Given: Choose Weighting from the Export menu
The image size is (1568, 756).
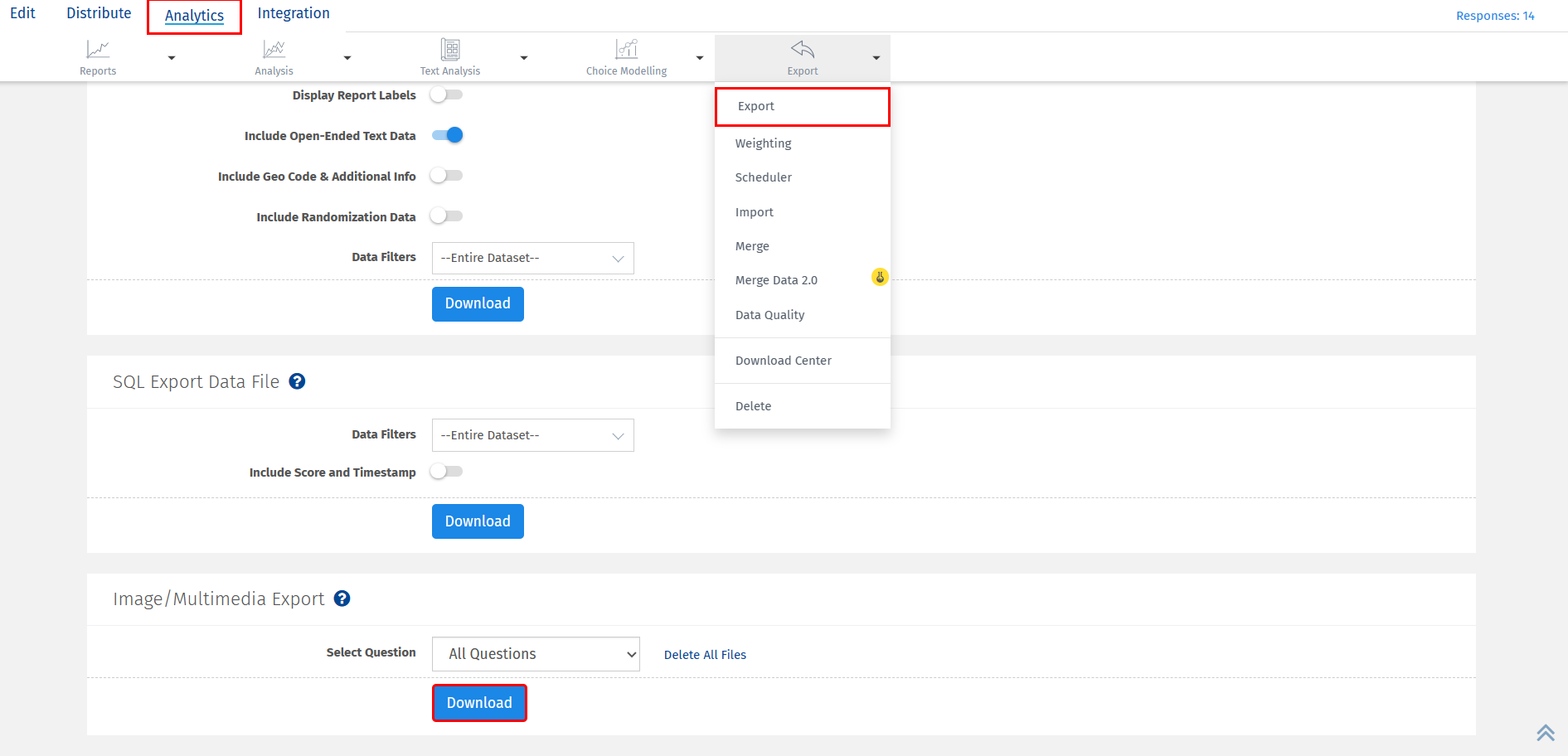Looking at the screenshot, I should [x=763, y=143].
